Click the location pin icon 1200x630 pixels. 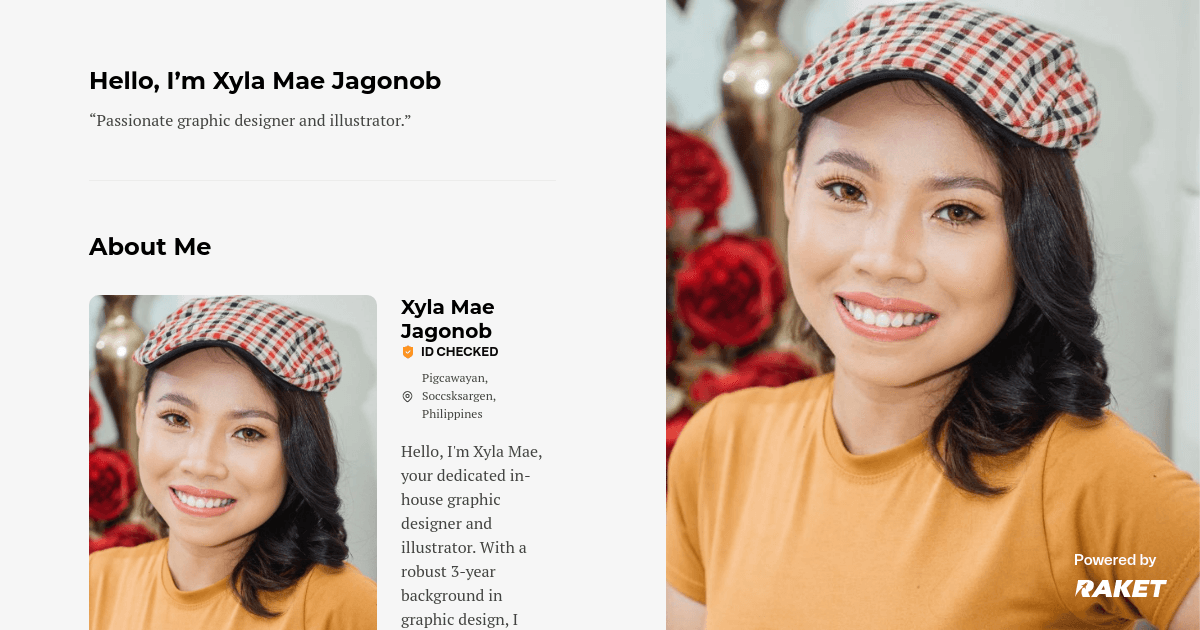click(x=407, y=396)
